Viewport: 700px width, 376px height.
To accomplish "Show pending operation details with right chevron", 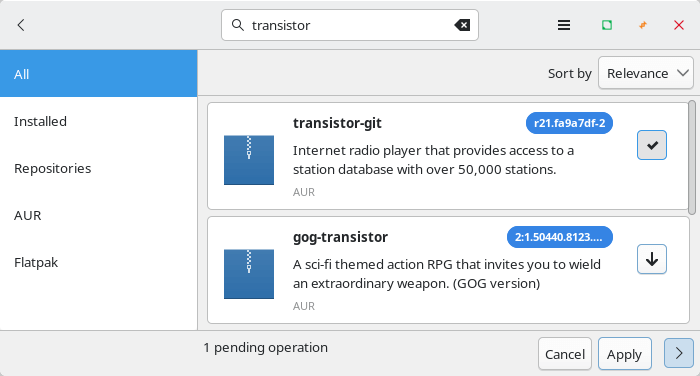I will pyautogui.click(x=679, y=353).
